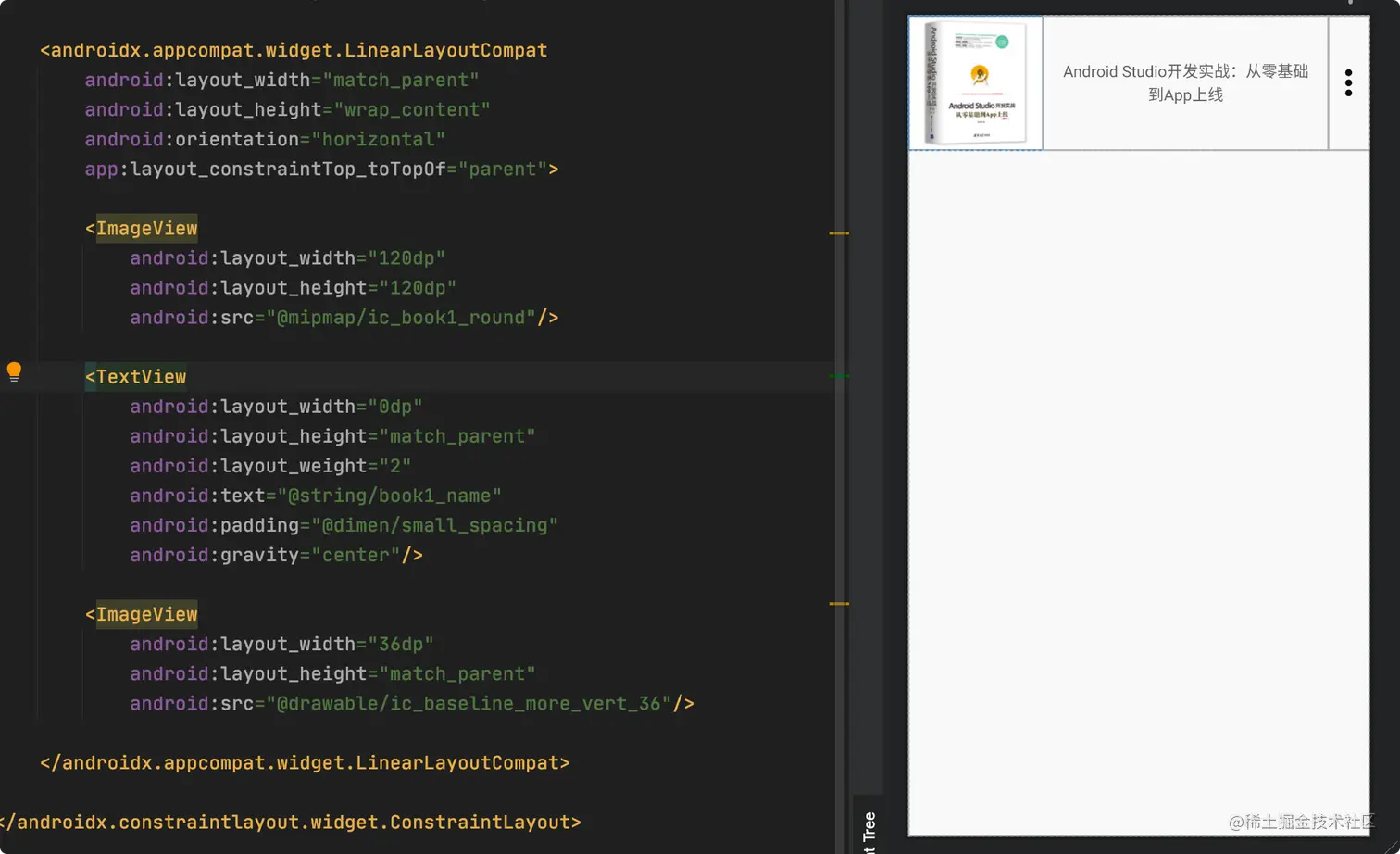
Task: Click the closing ConstraintLayout tag
Action: click(291, 822)
